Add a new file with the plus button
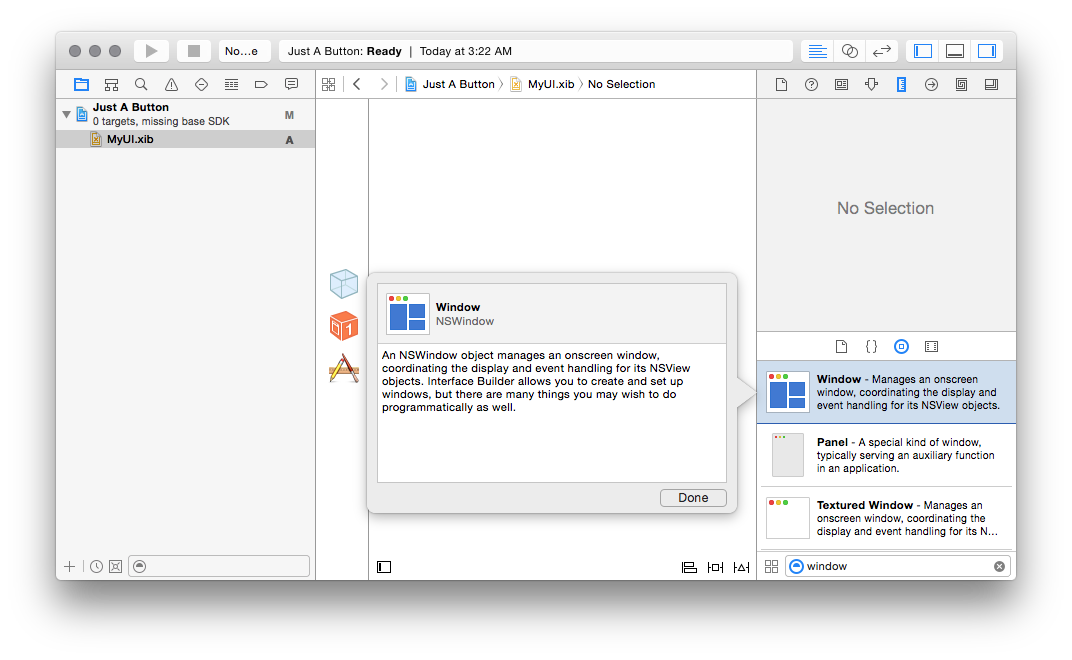This screenshot has width=1072, height=660. coord(69,566)
